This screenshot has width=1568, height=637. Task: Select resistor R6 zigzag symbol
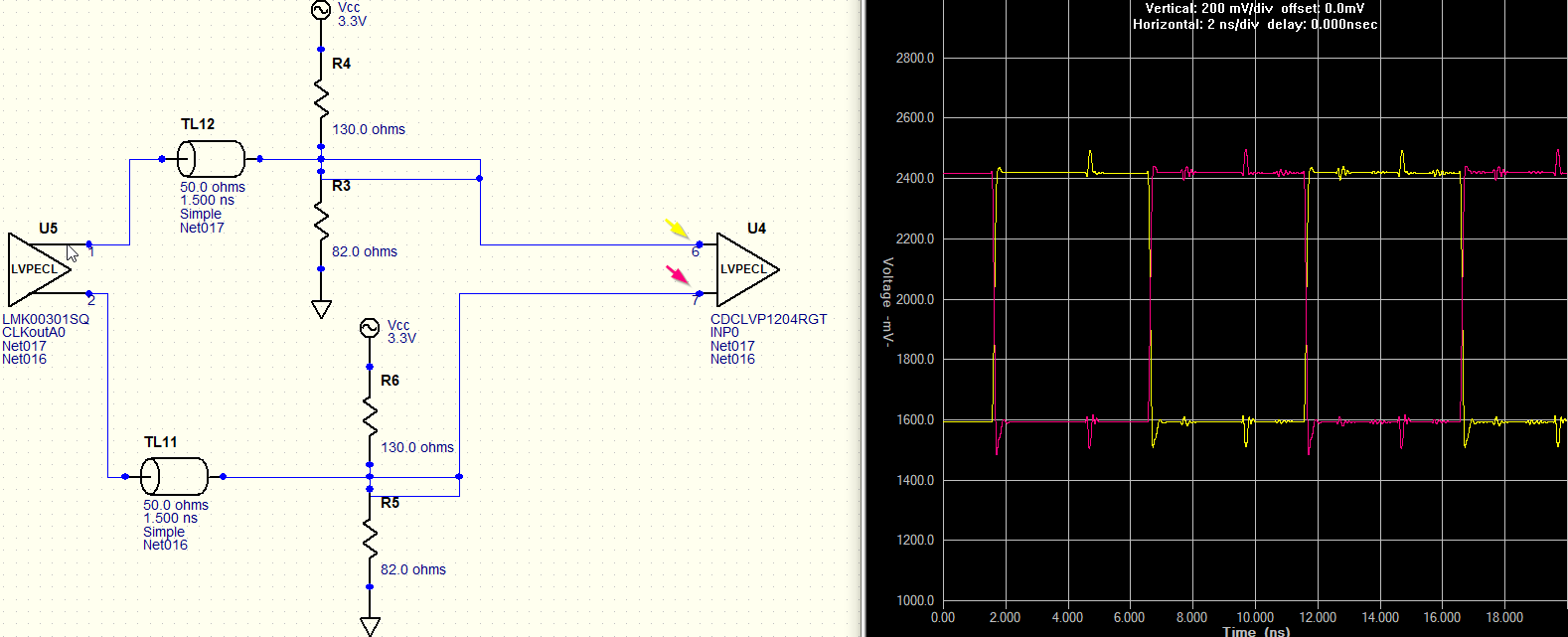[370, 415]
